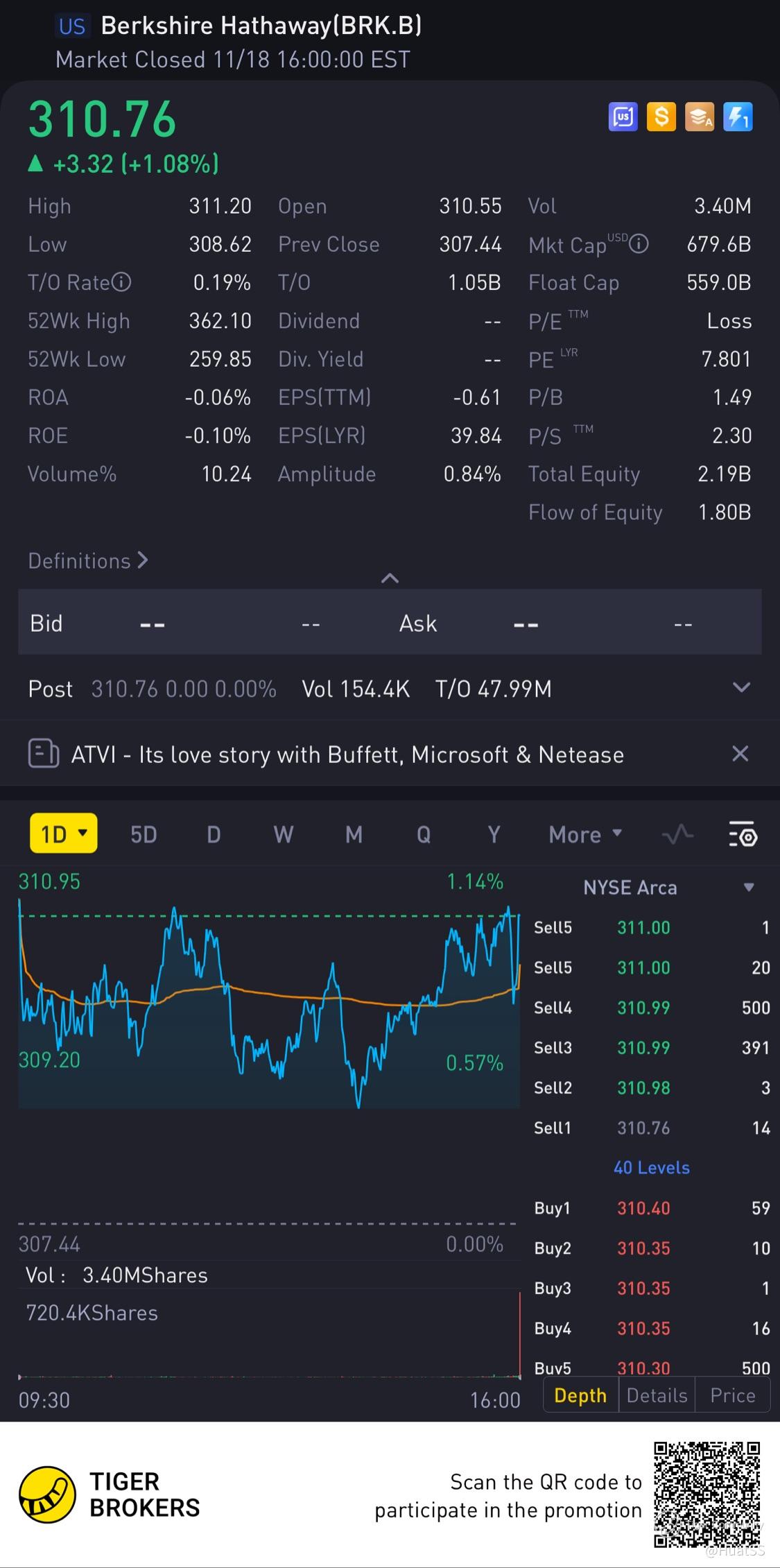780x1568 pixels.
Task: View the 40 Levels order book
Action: [651, 1168]
